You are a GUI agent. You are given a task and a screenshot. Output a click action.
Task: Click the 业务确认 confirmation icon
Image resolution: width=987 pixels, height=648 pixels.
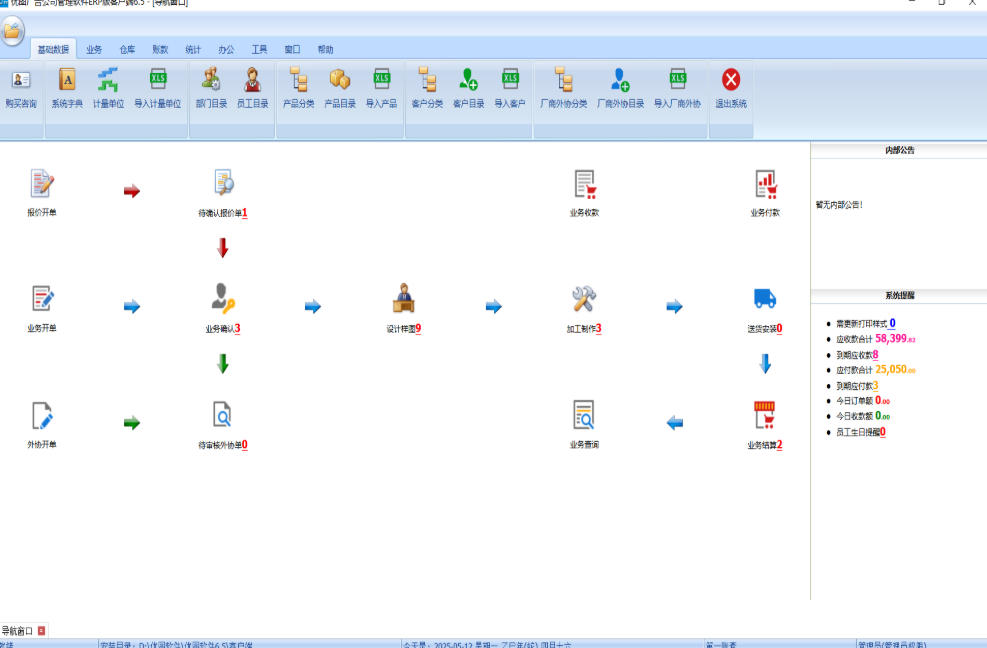(x=223, y=298)
